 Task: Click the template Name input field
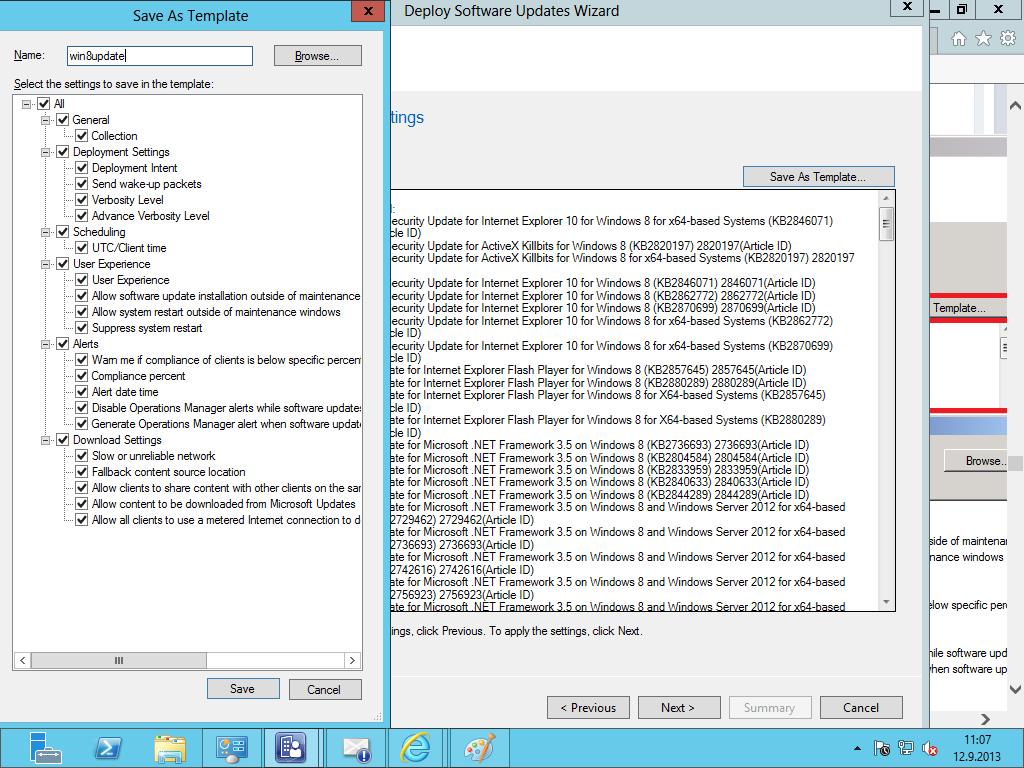coord(160,56)
